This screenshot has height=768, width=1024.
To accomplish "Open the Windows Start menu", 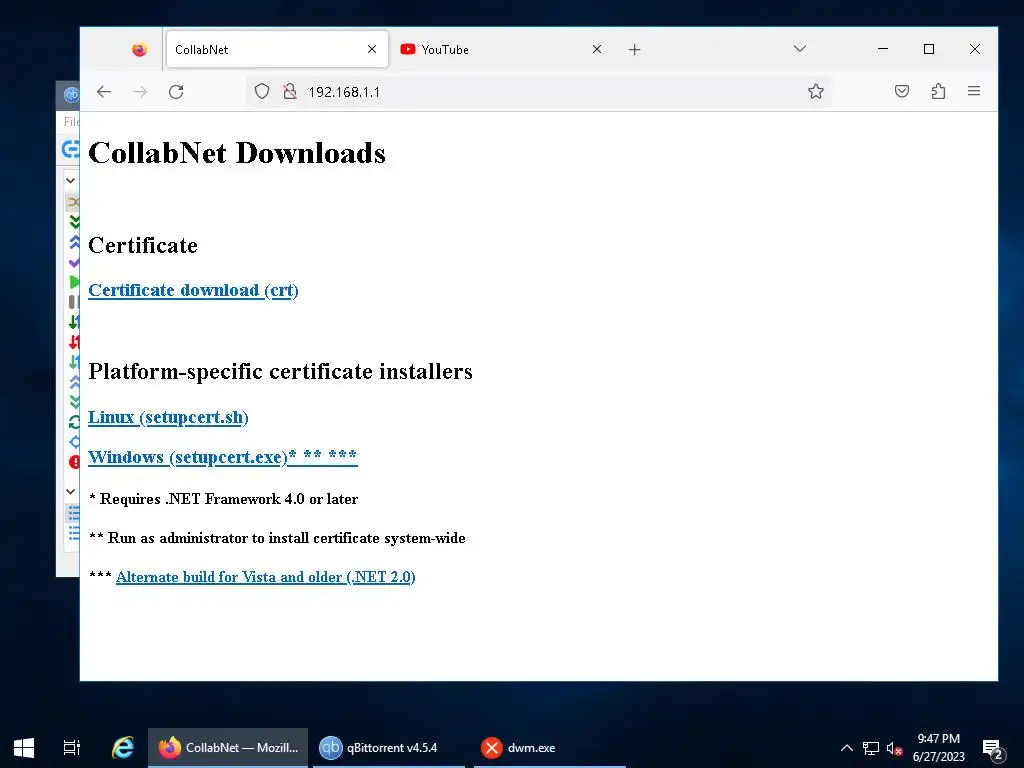I will (x=24, y=748).
